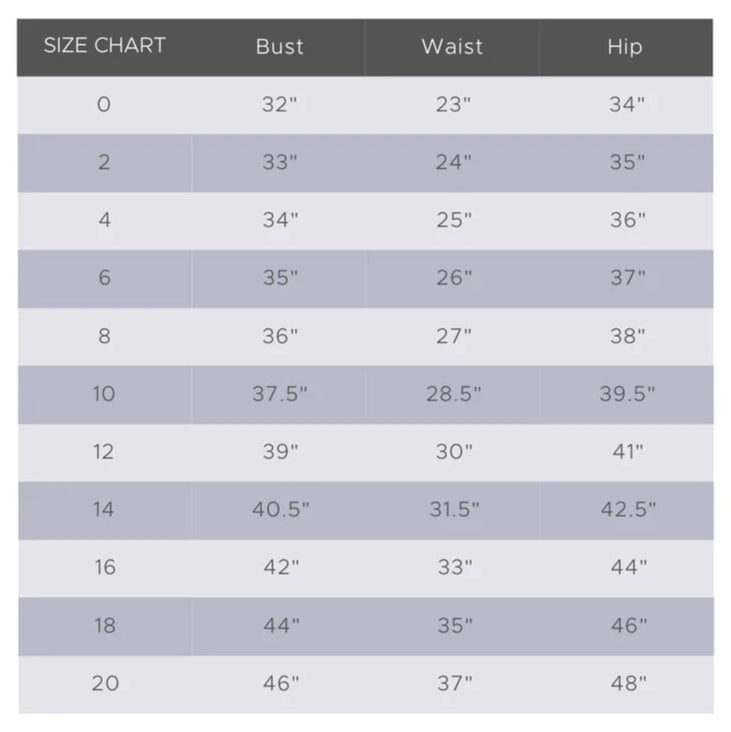
Task: Click waist value 28.5"
Action: point(453,394)
